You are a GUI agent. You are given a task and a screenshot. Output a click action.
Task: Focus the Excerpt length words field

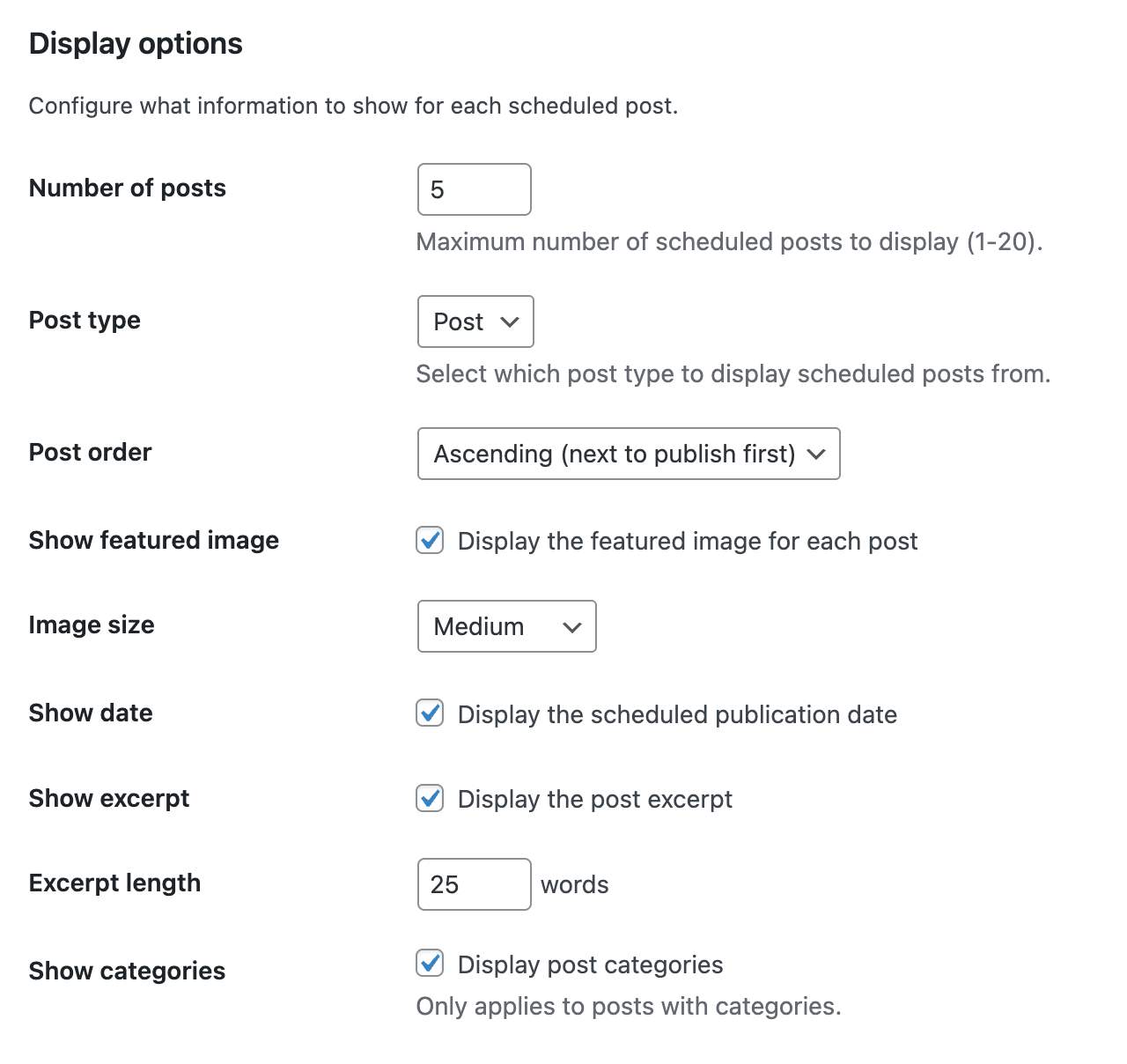tap(474, 884)
